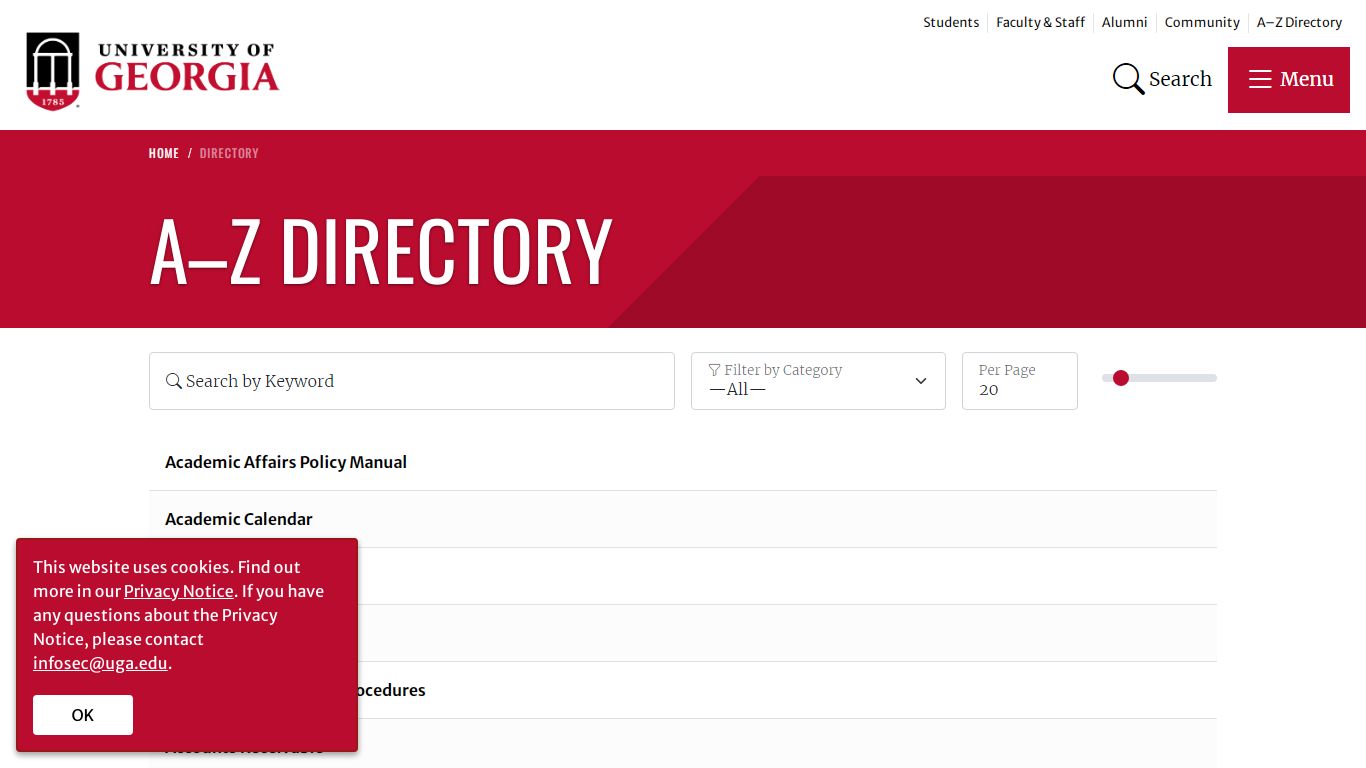Click the category dropdown chevron arrow
1366x768 pixels.
pos(921,381)
